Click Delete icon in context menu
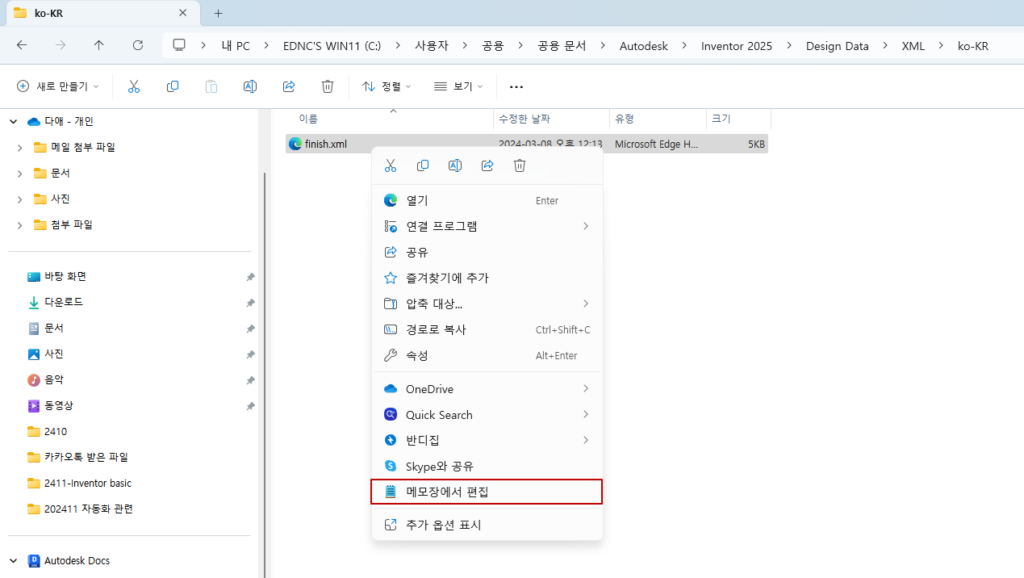 (519, 166)
